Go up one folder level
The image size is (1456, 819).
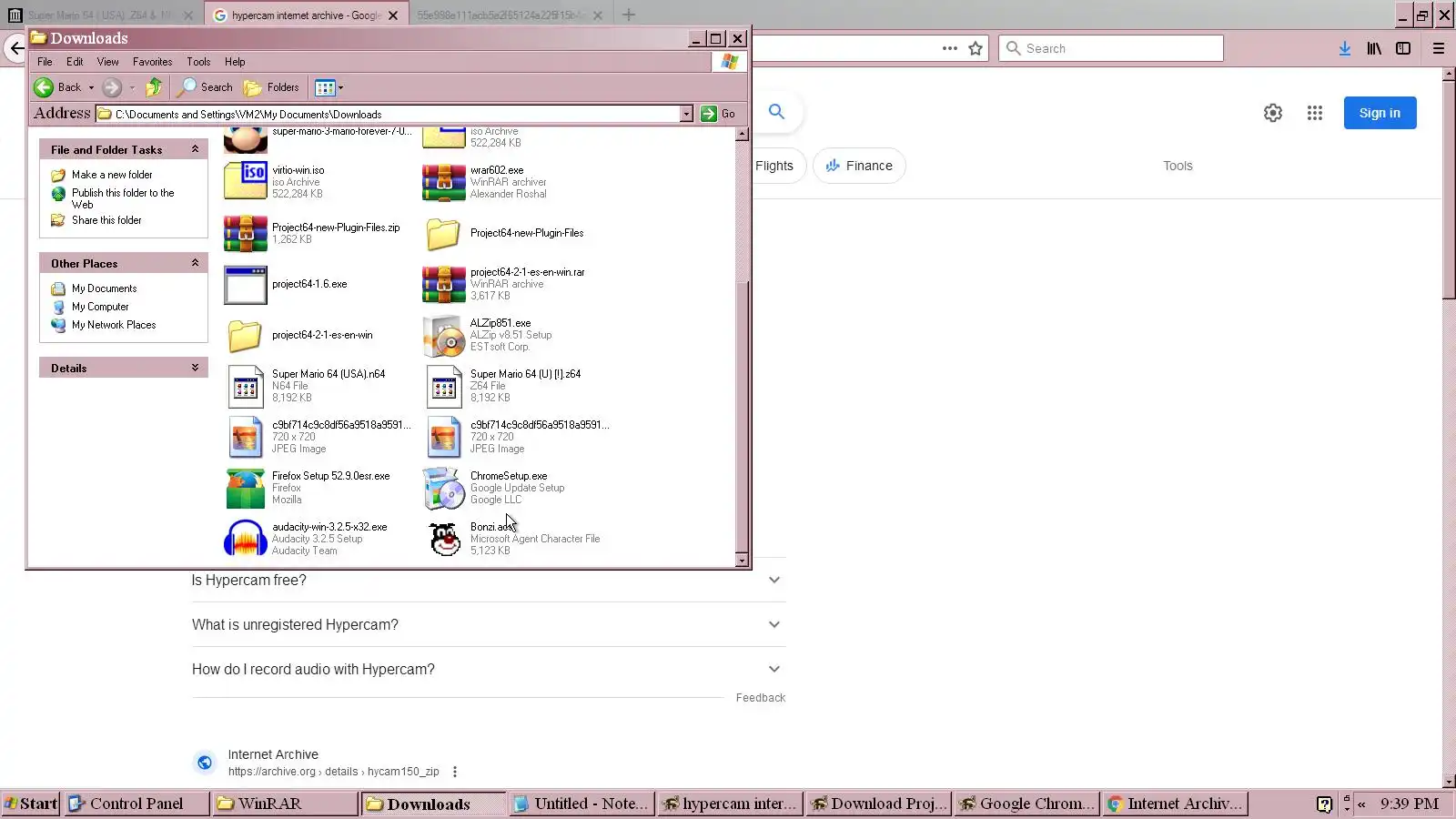pos(154,87)
